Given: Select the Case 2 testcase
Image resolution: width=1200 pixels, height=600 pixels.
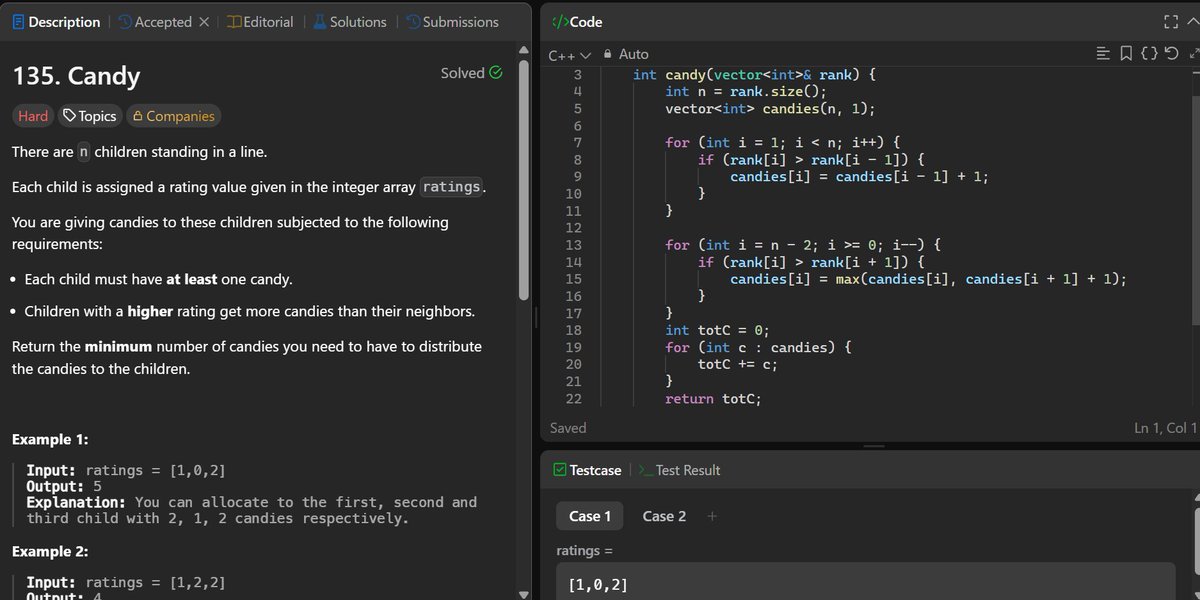Looking at the screenshot, I should (664, 516).
